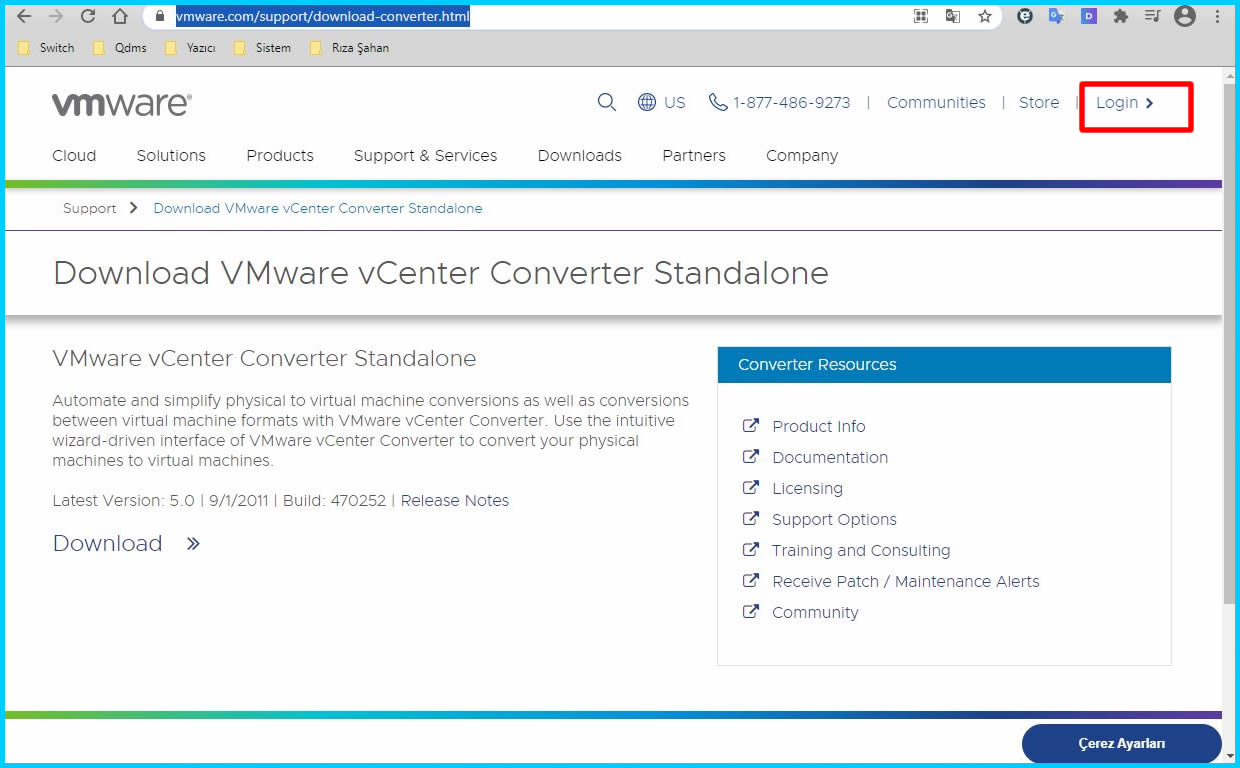Click the Çerez Ayarları button
1240x768 pixels.
point(1121,743)
